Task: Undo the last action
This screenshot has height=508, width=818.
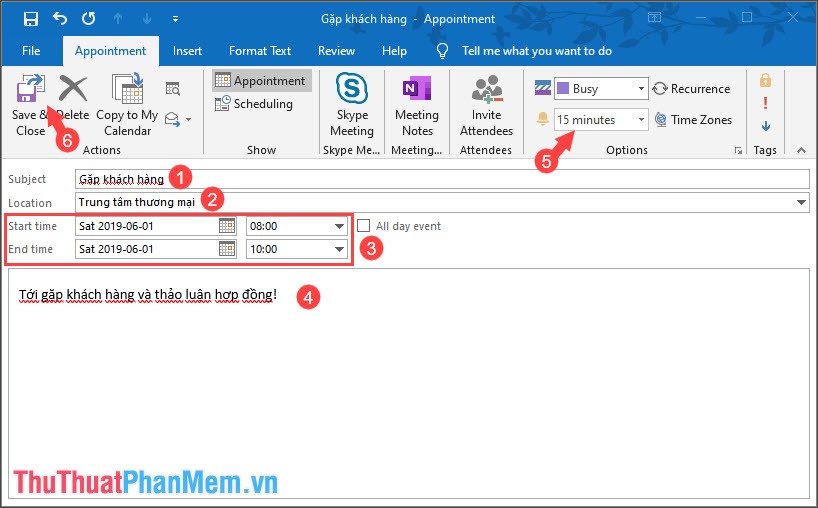Action: pyautogui.click(x=60, y=19)
